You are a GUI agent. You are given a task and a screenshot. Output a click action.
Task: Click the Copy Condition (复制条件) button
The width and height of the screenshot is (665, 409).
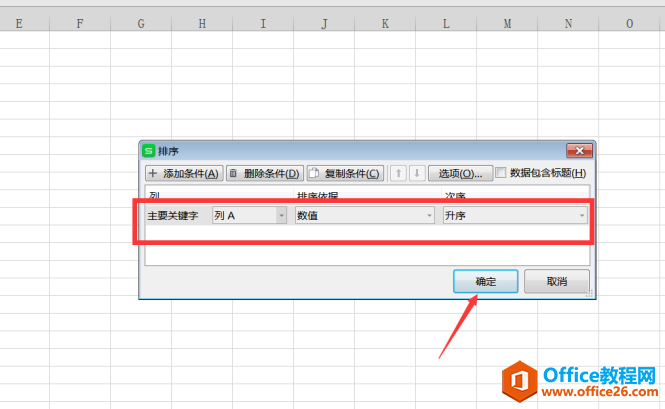[x=345, y=173]
